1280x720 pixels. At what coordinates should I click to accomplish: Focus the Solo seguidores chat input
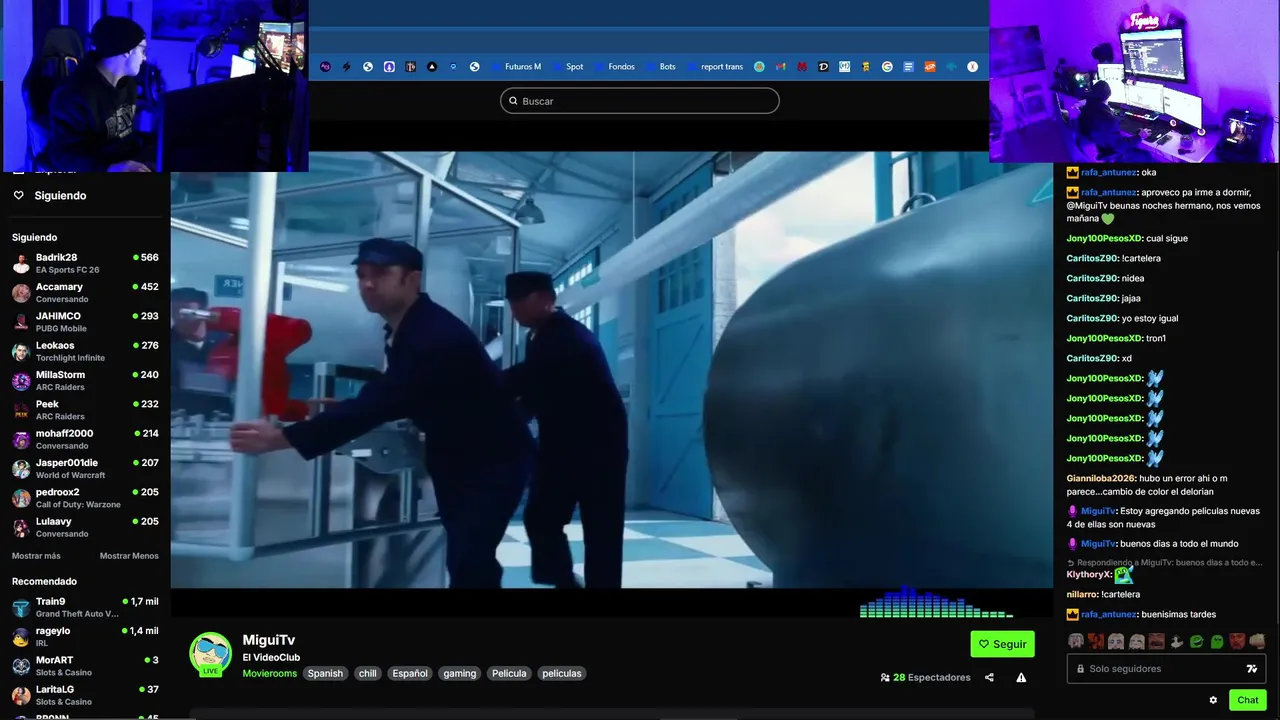[x=1166, y=669]
